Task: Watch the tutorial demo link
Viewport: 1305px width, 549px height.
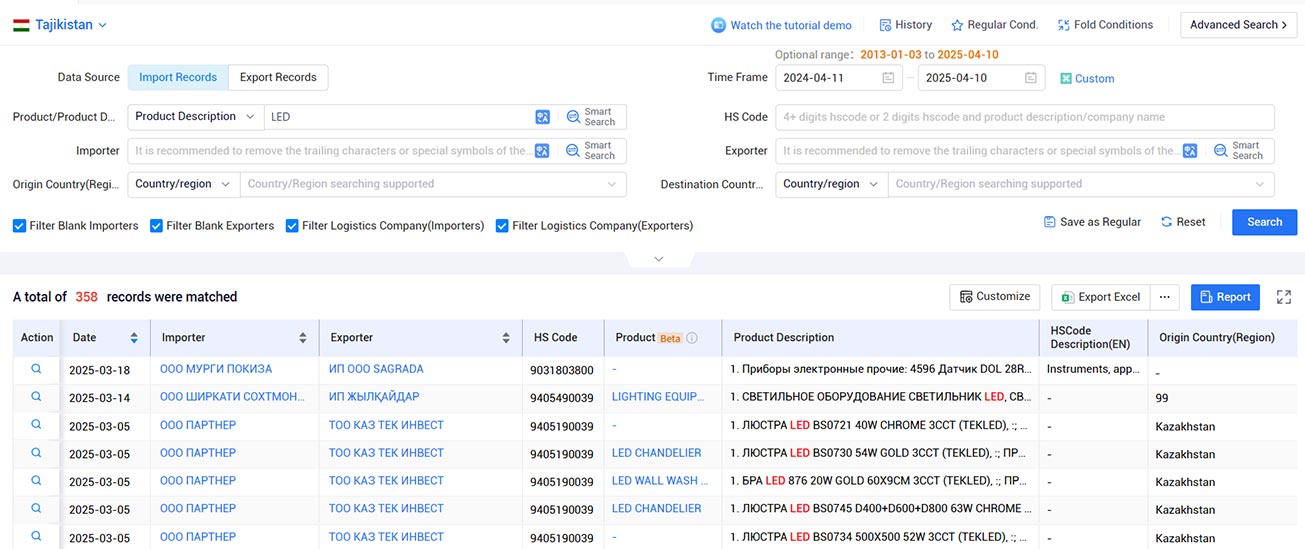Action: [x=782, y=25]
